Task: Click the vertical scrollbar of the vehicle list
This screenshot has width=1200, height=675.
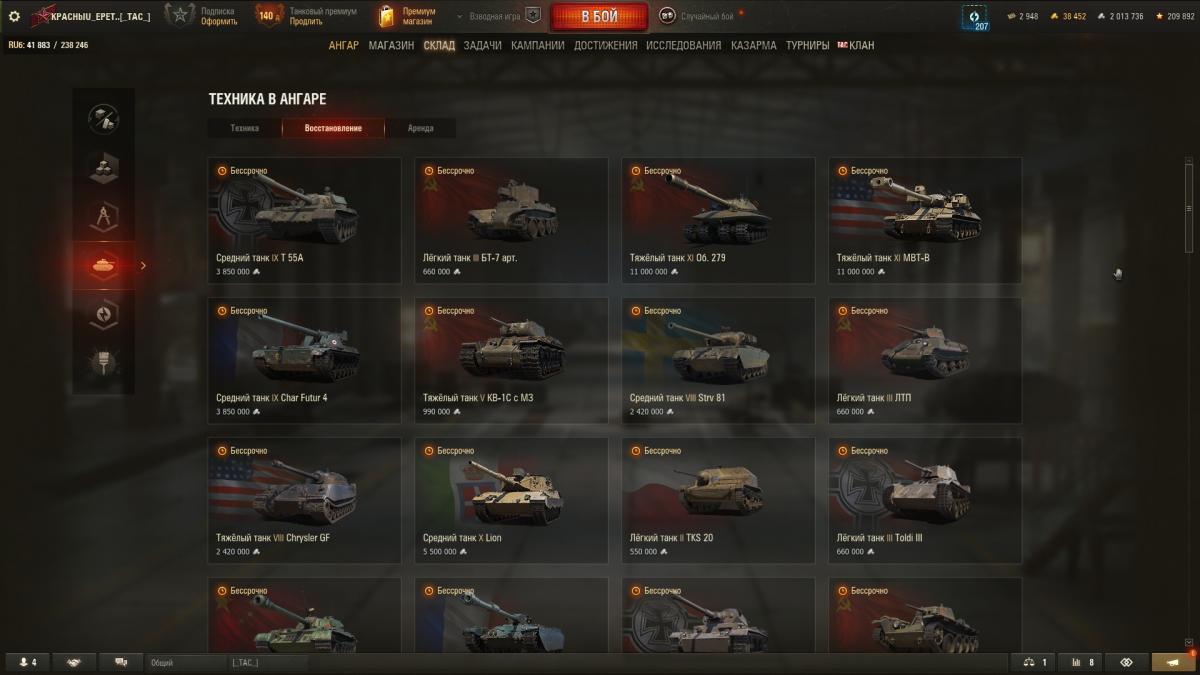Action: point(1189,400)
